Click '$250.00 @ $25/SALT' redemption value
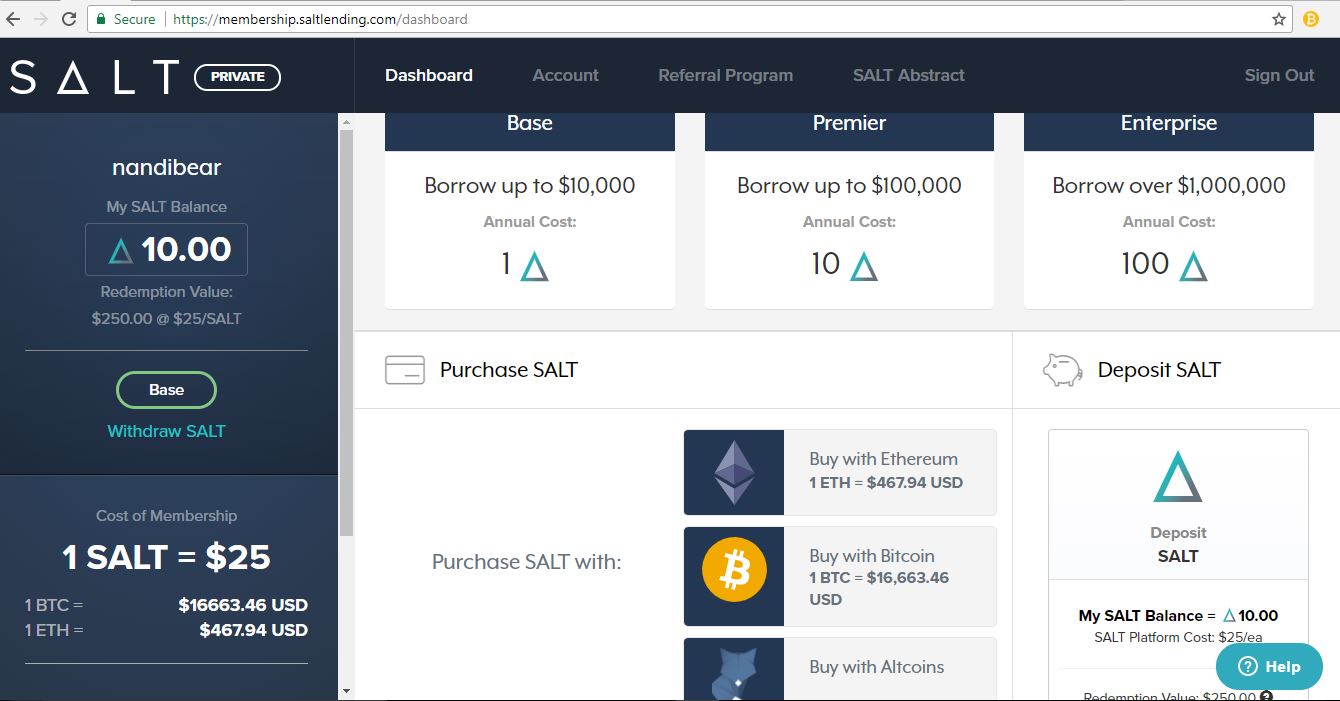The width and height of the screenshot is (1340, 701). [x=166, y=319]
